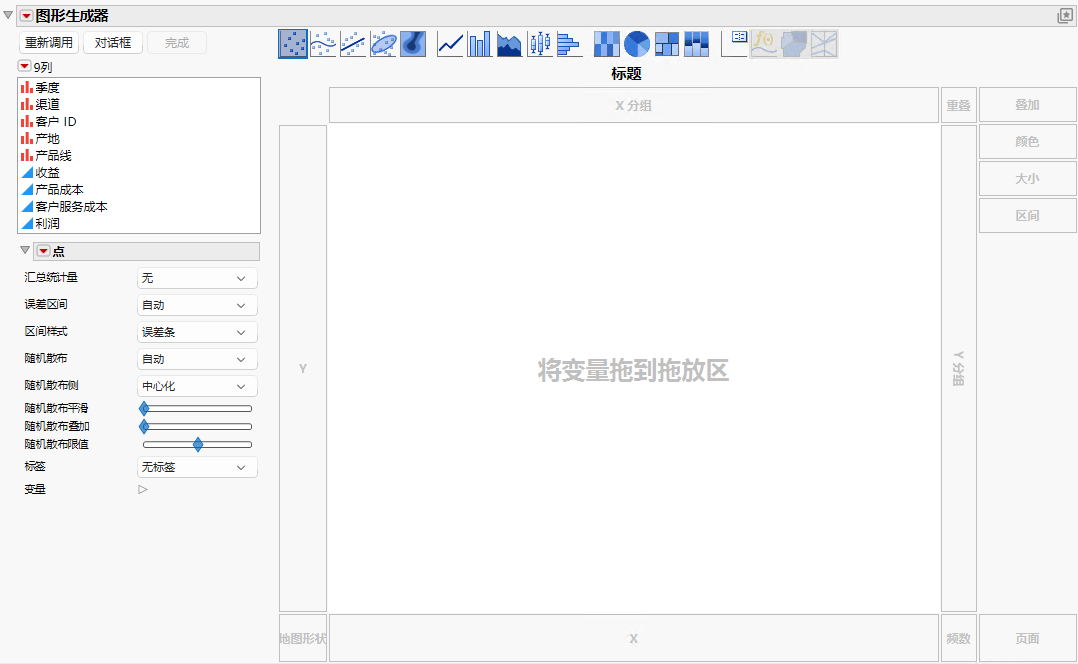This screenshot has height=664, width=1078.
Task: Click the 地图形状 drop zone
Action: (303, 639)
